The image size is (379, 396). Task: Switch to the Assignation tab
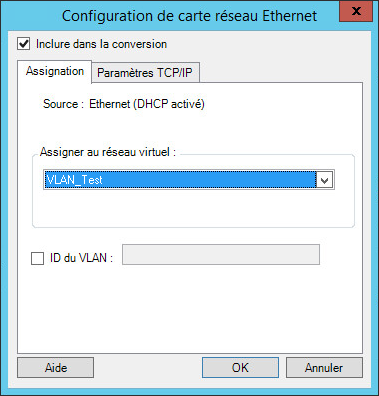(x=55, y=71)
